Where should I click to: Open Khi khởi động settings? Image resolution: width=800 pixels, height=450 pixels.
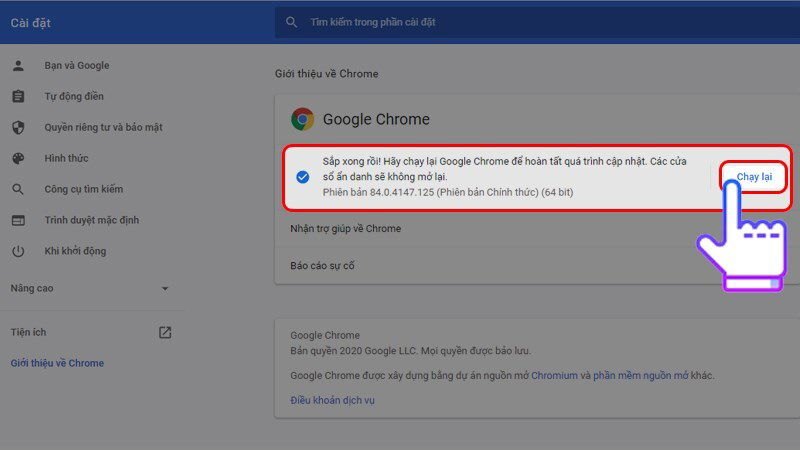pos(75,251)
